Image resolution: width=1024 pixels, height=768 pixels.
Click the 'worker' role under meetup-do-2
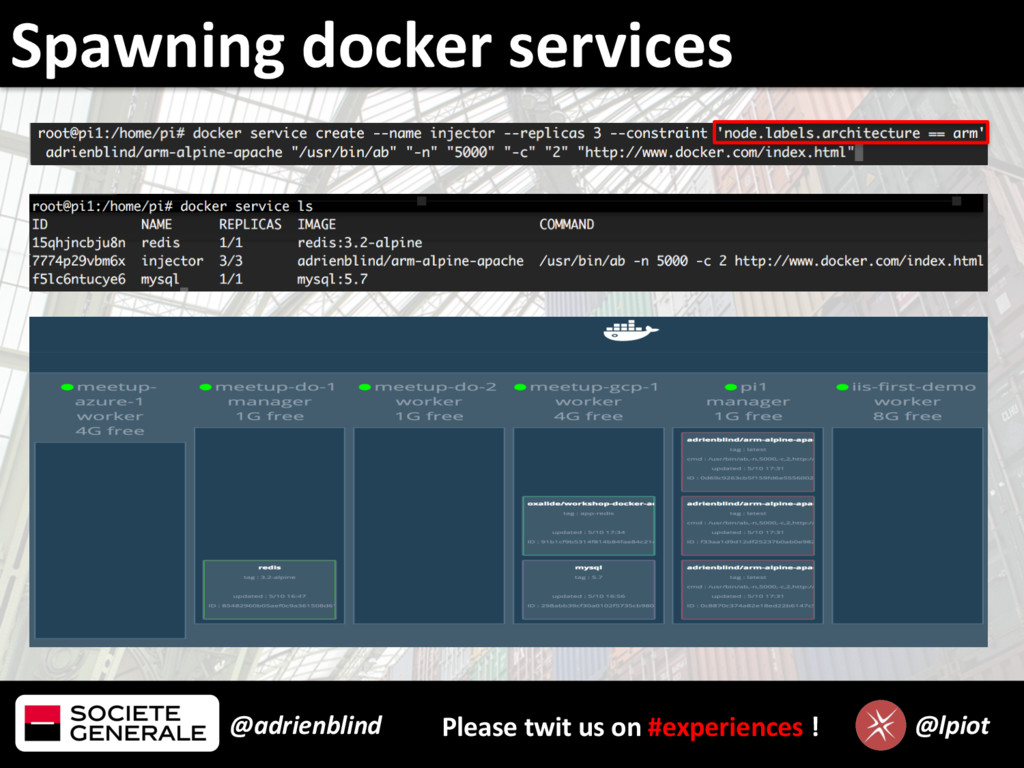tap(429, 402)
